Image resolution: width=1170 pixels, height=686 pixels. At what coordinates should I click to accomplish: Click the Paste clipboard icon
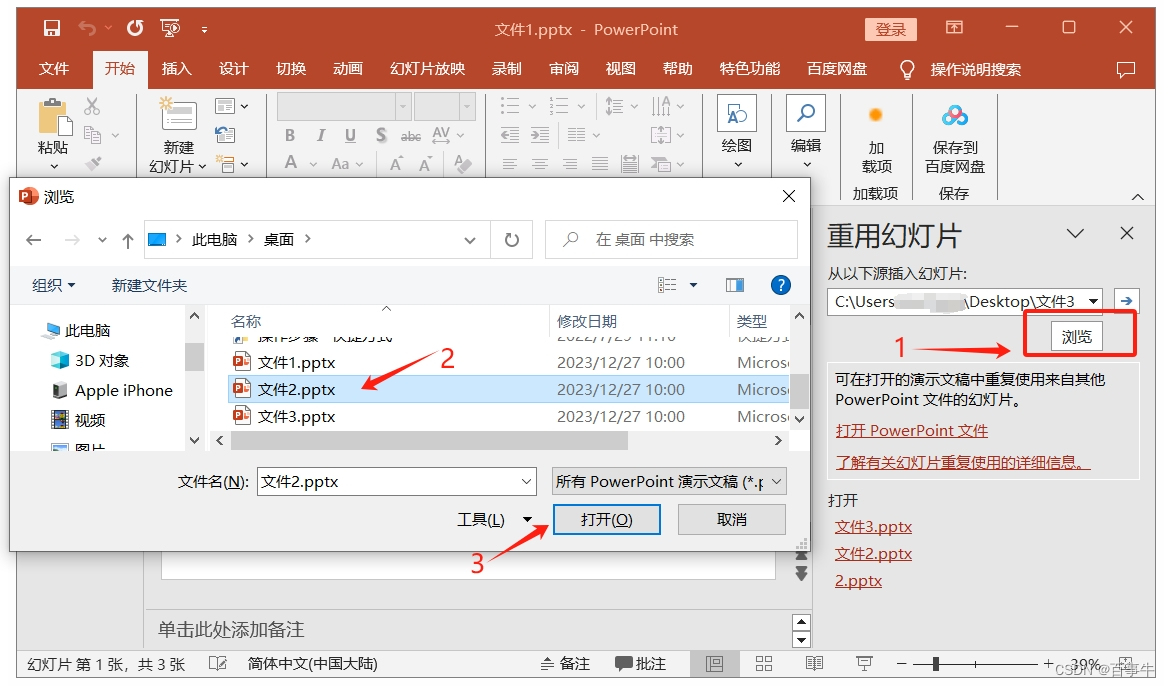(x=54, y=118)
